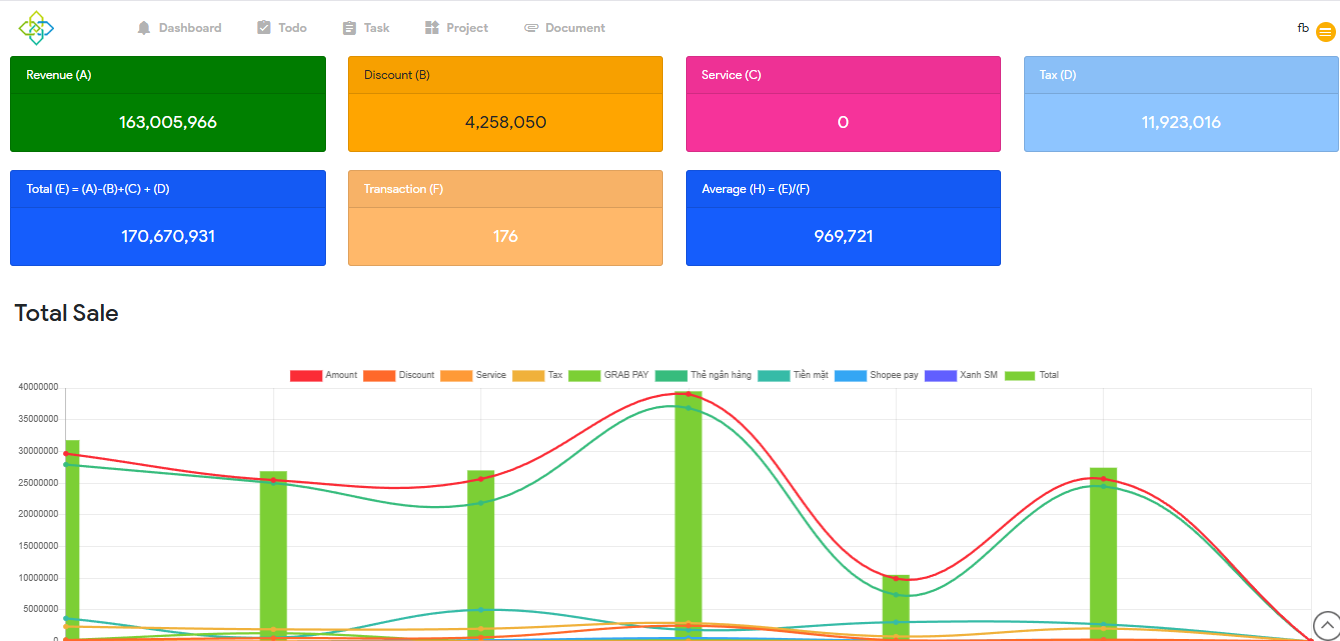
Task: Click the scroll-to-top arrow icon
Action: tap(1326, 625)
